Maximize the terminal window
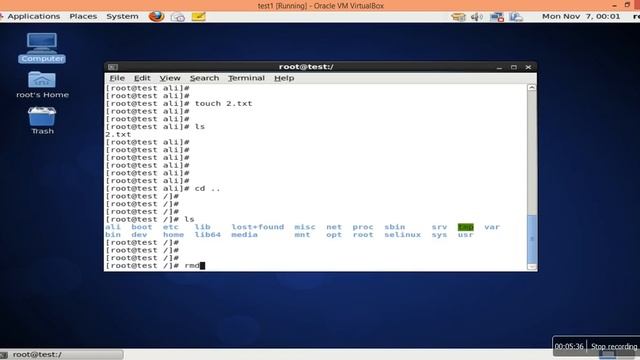 (x=513, y=67)
